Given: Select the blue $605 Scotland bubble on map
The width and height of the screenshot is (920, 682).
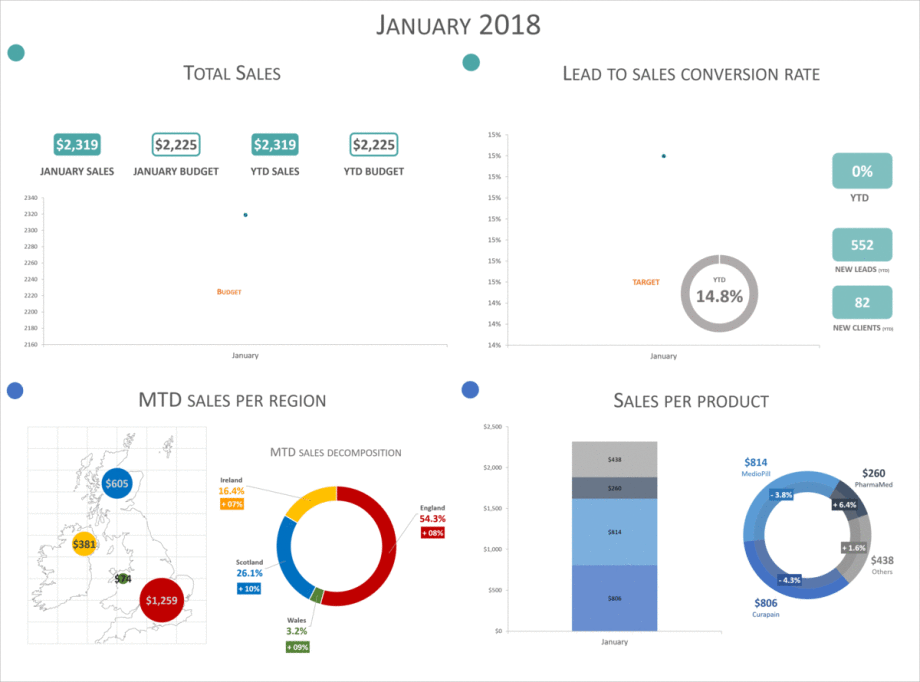Looking at the screenshot, I should coord(117,484).
